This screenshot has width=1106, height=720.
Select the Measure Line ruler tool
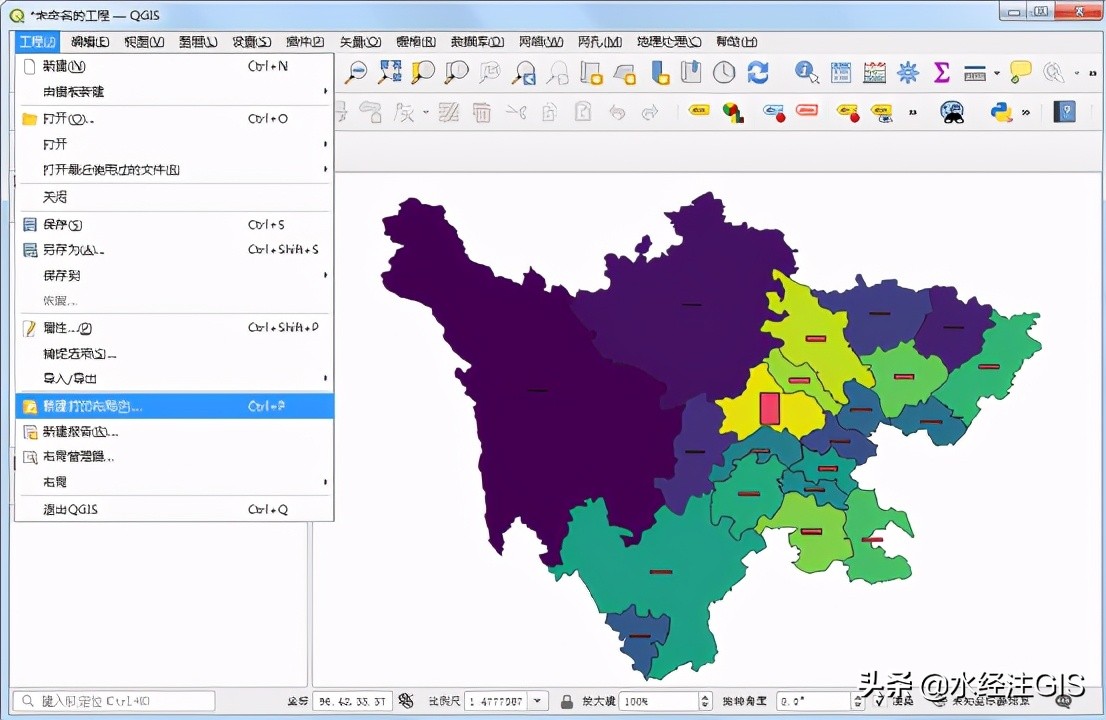(975, 73)
